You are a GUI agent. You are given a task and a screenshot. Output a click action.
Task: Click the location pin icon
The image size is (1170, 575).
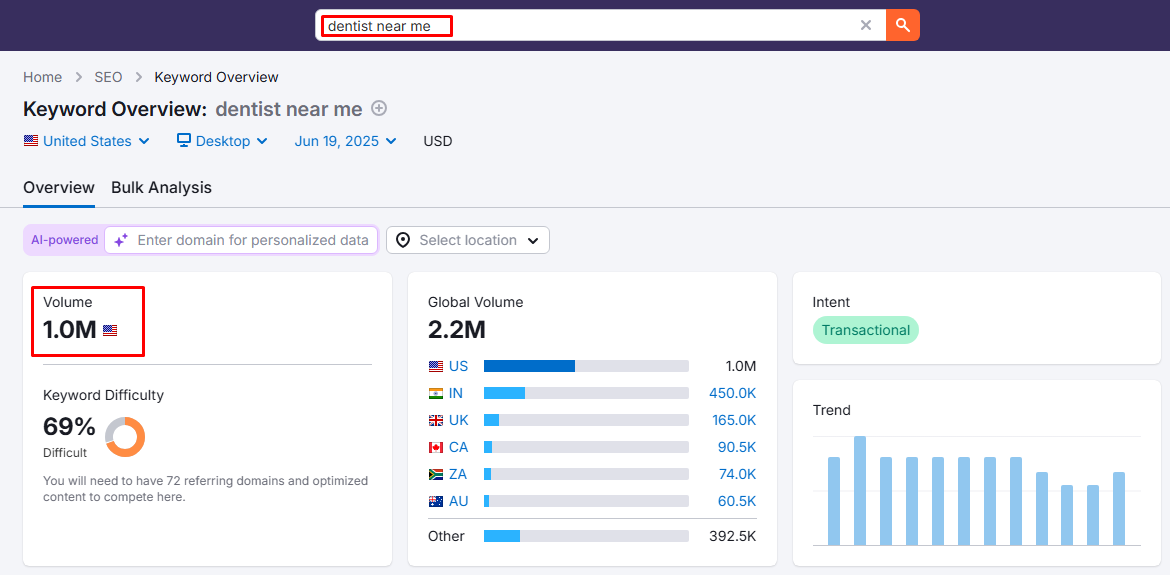(403, 240)
